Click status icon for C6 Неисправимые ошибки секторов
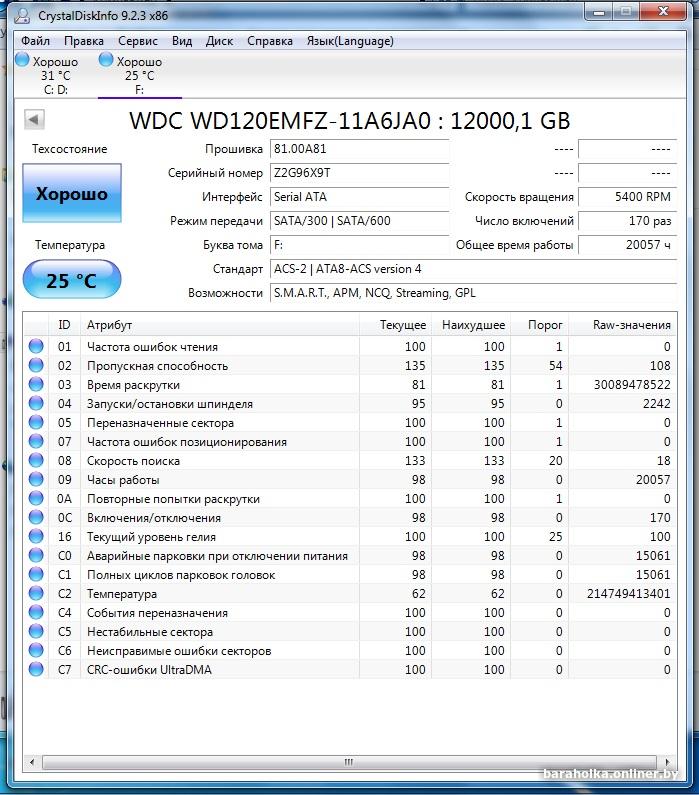 pyautogui.click(x=36, y=650)
